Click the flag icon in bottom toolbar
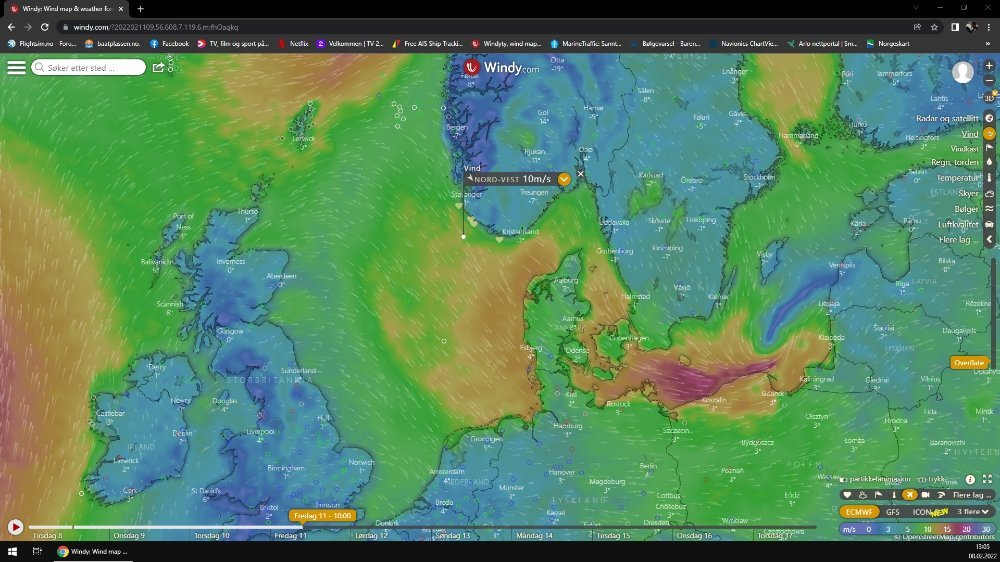Screen dimensions: 1000x562 point(878,495)
